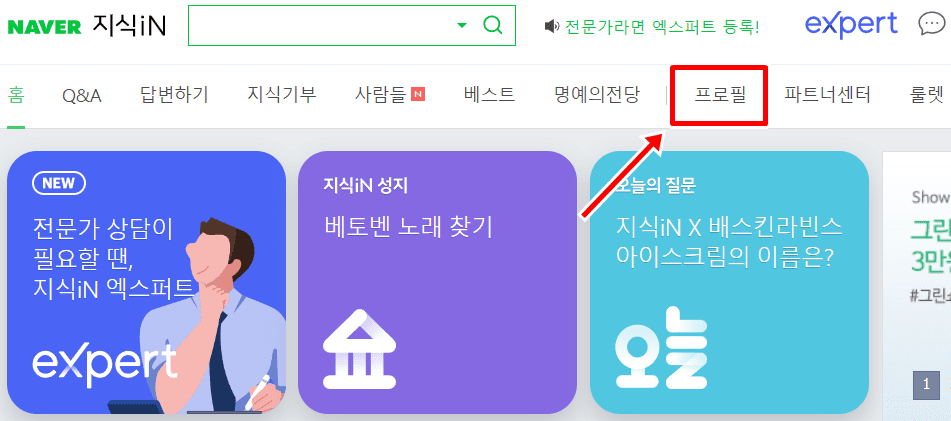Viewport: 951px width, 421px height.
Task: Click the NAVER logo
Action: tap(44, 27)
